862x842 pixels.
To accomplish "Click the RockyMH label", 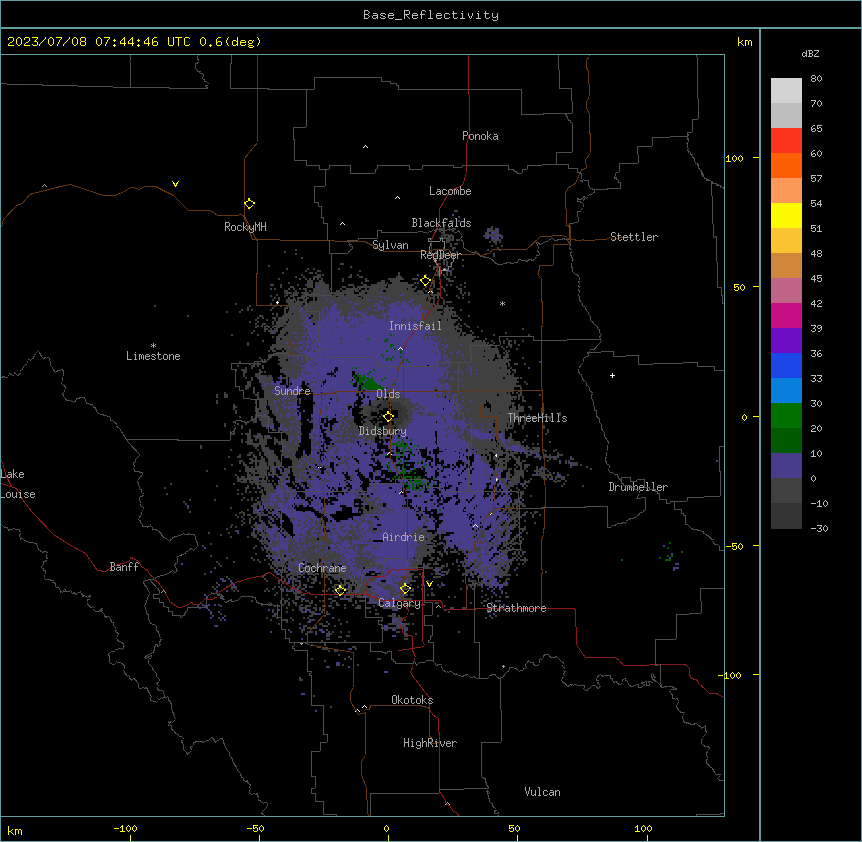I will [x=245, y=227].
